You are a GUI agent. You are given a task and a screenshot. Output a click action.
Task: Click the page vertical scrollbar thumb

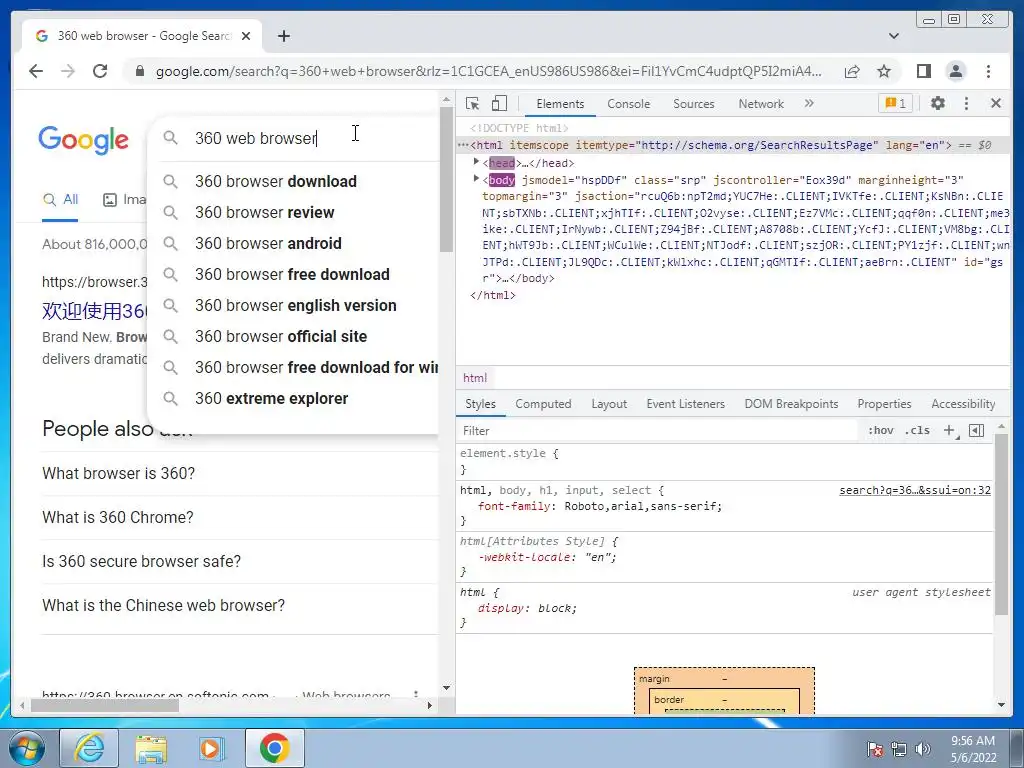[x=446, y=180]
